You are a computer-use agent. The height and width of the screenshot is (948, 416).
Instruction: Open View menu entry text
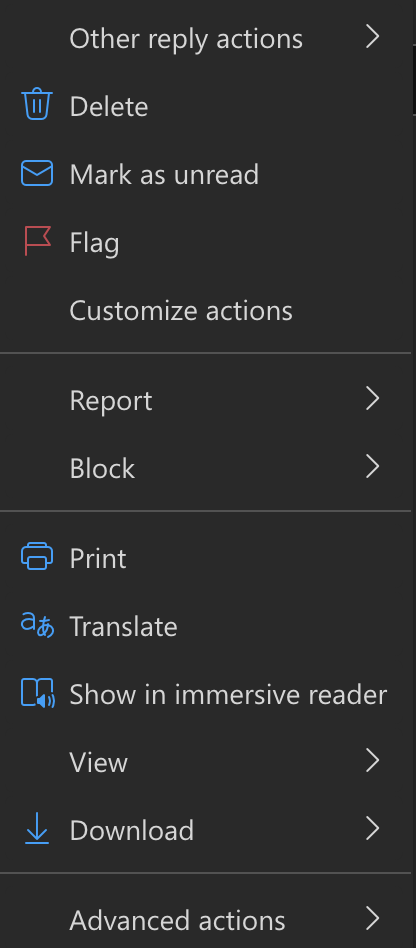click(99, 763)
